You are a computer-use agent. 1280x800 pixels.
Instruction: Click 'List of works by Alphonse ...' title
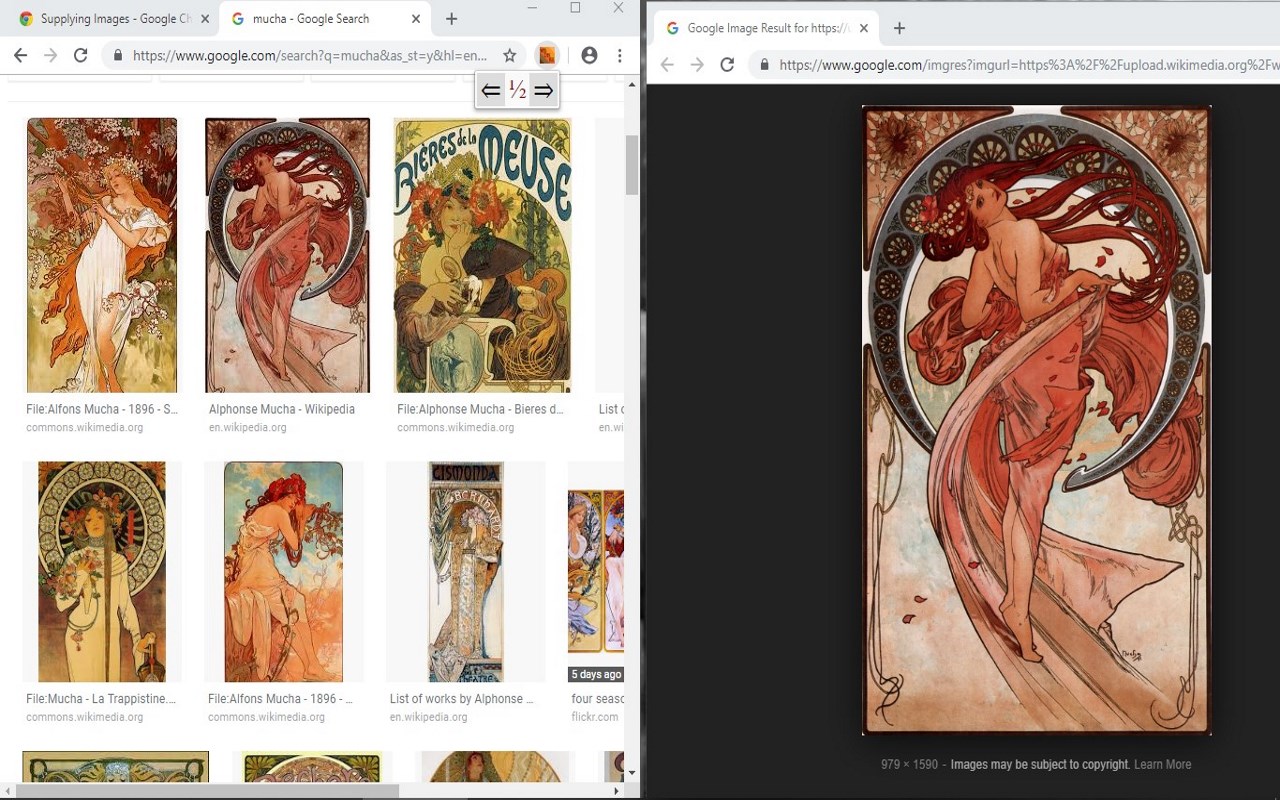462,699
